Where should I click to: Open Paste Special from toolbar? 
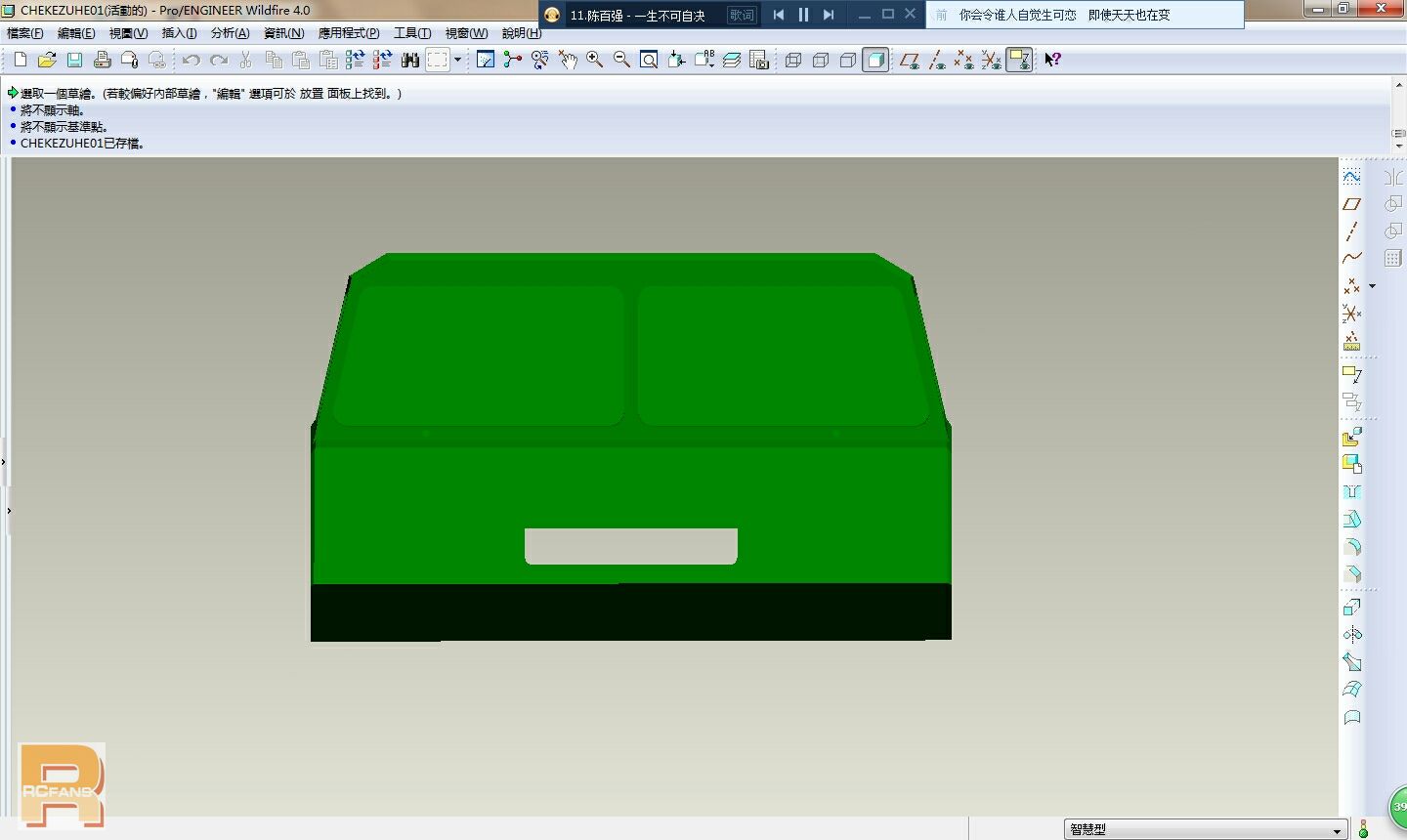[328, 61]
